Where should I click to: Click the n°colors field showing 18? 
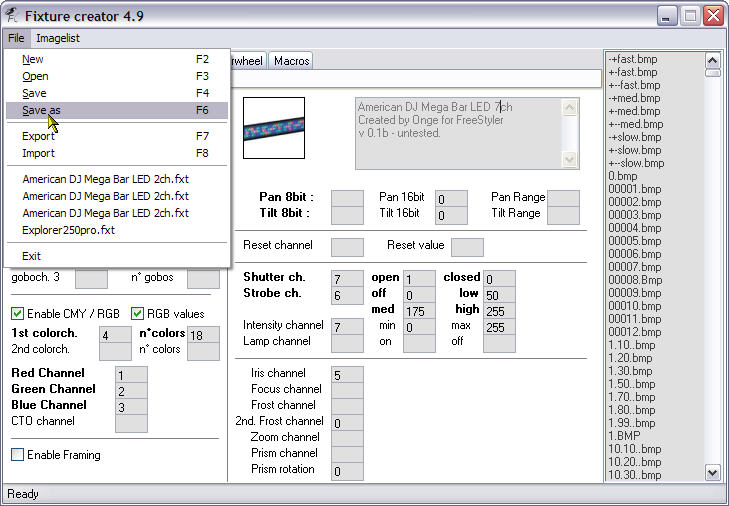click(x=203, y=335)
